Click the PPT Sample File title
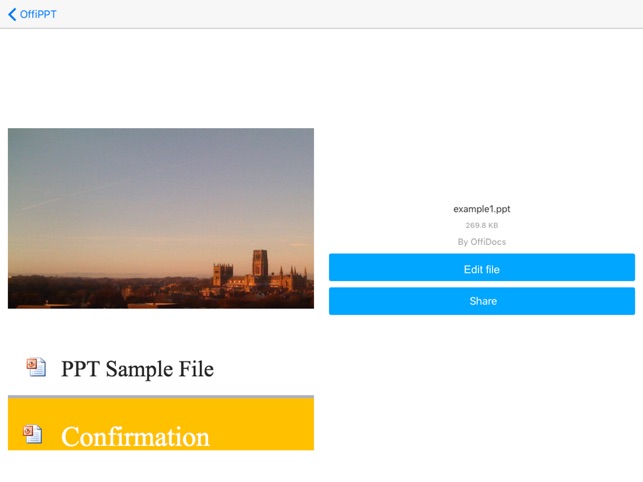The width and height of the screenshot is (643, 482). coord(137,368)
